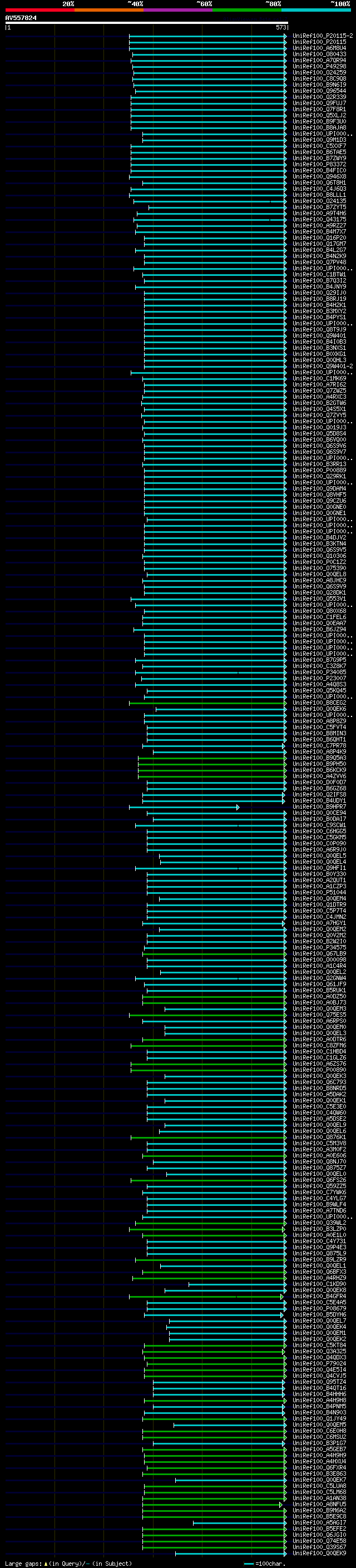The image size is (356, 1568).
Task: Select the UniRef100_B9Q5A3 label
Action: tap(319, 758)
